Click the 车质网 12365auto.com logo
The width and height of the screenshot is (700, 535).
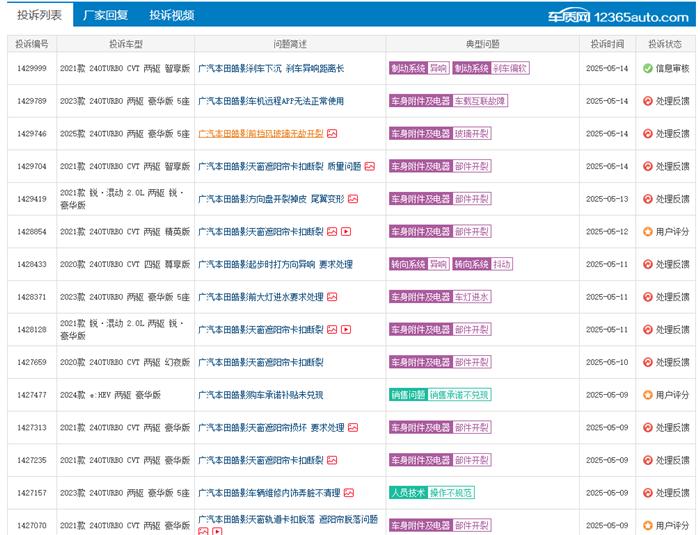pyautogui.click(x=618, y=17)
